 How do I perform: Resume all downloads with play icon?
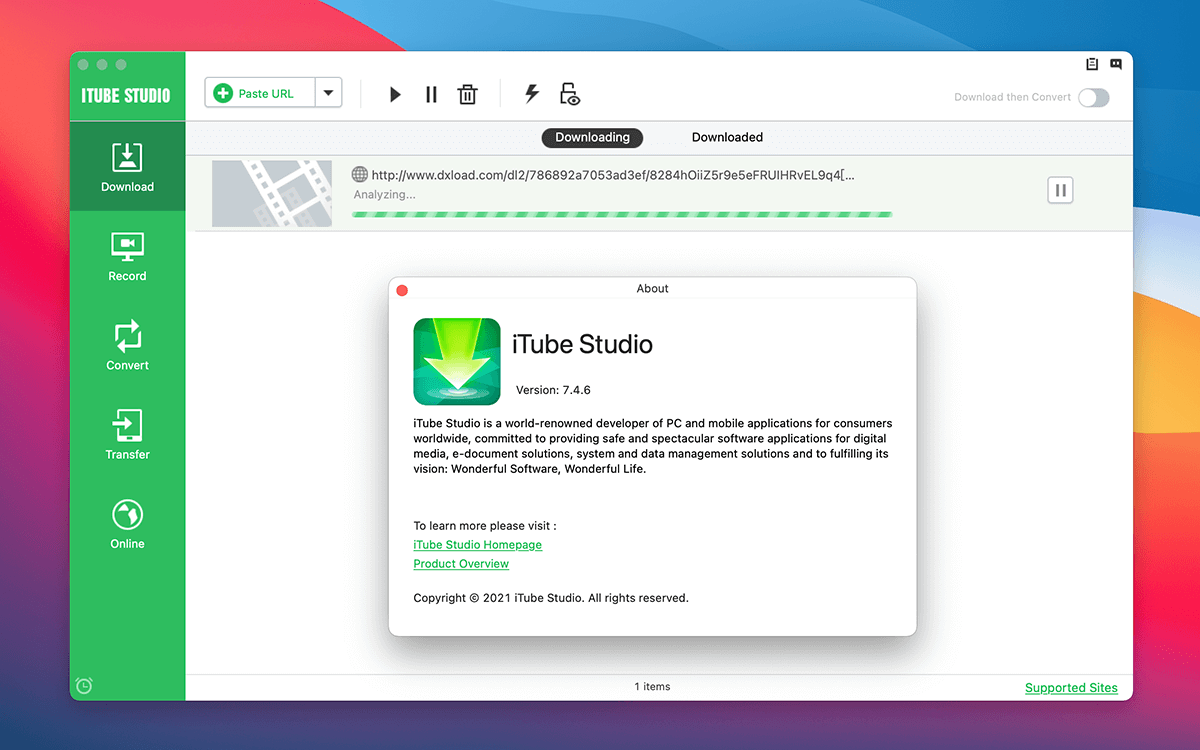click(395, 94)
